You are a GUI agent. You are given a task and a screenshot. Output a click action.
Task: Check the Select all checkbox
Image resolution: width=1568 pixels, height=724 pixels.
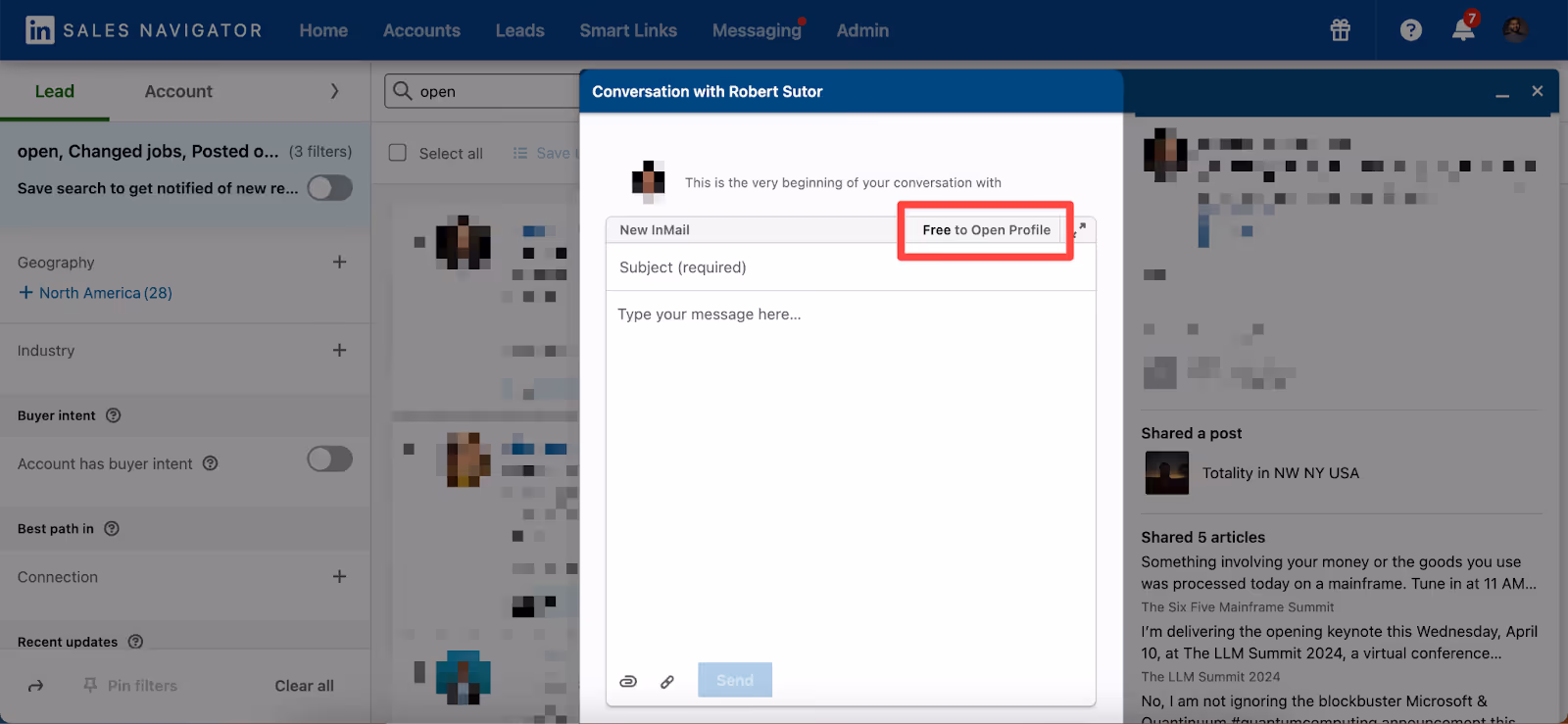point(398,153)
